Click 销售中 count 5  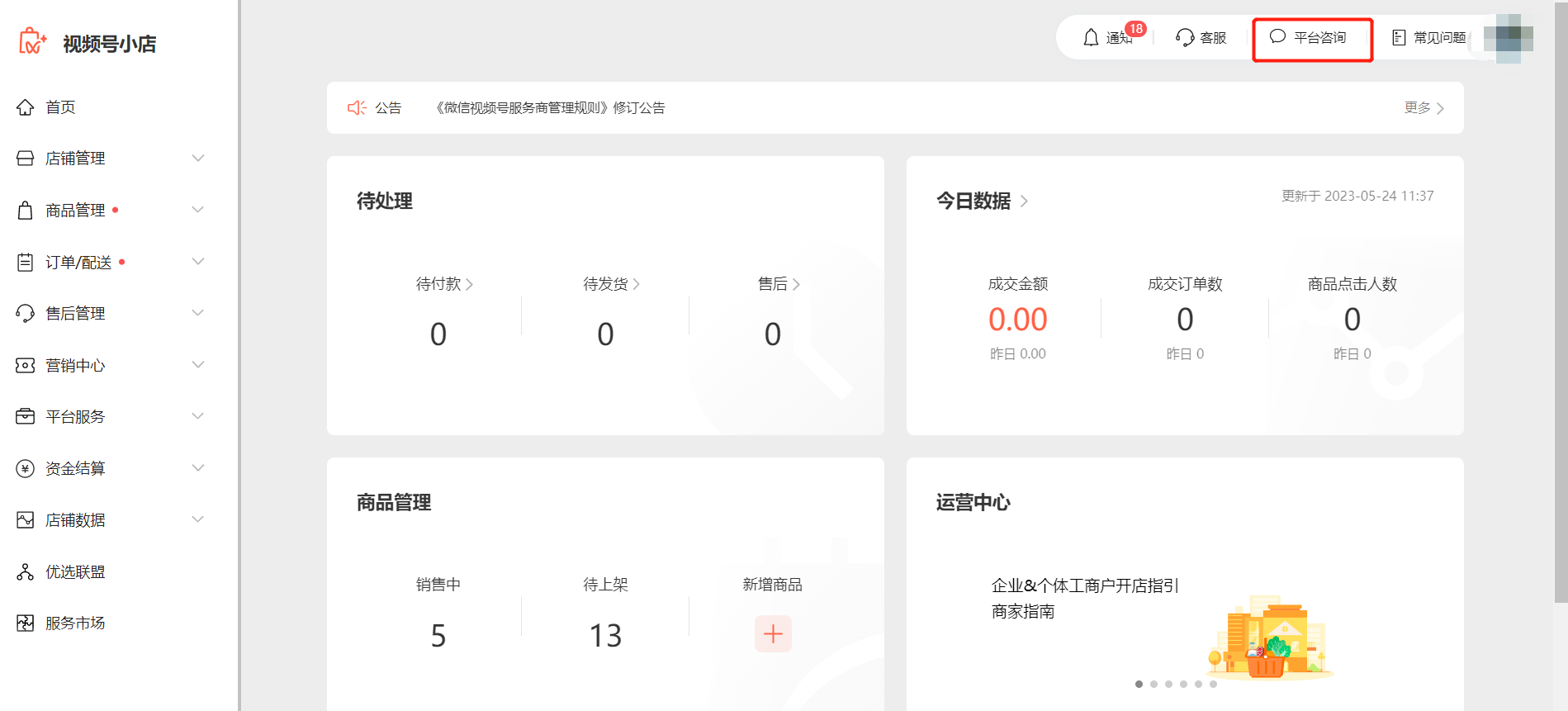click(438, 636)
